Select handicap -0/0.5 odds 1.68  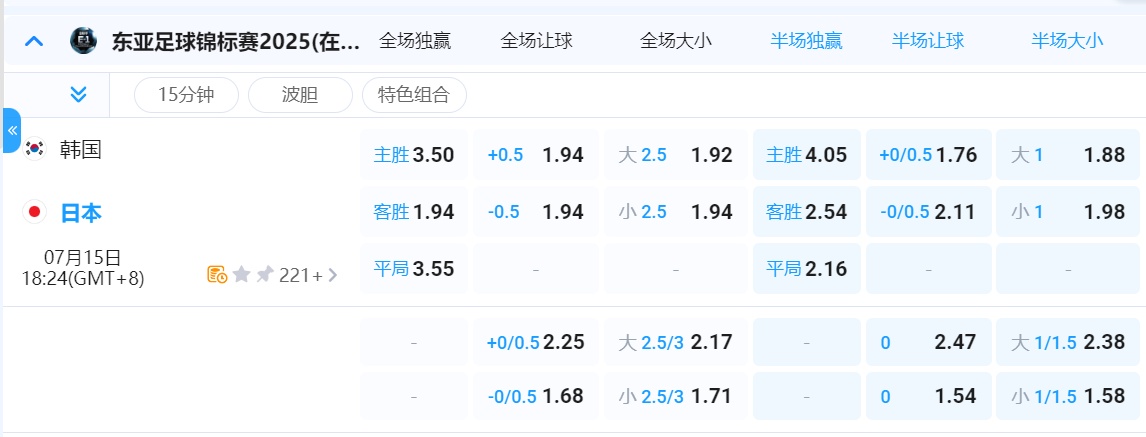pyautogui.click(x=535, y=396)
